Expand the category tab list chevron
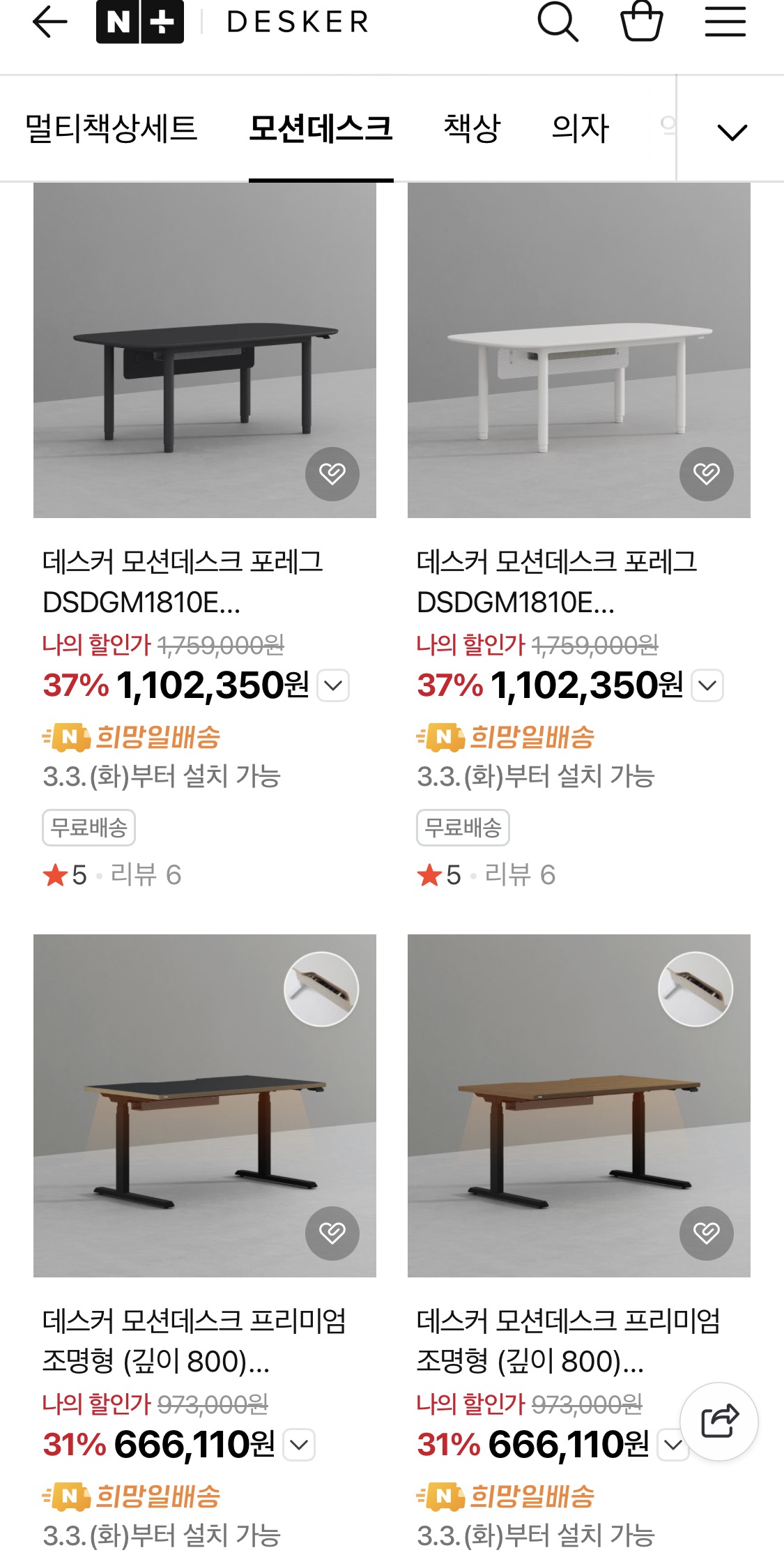Image resolution: width=784 pixels, height=1564 pixels. pyautogui.click(x=732, y=131)
